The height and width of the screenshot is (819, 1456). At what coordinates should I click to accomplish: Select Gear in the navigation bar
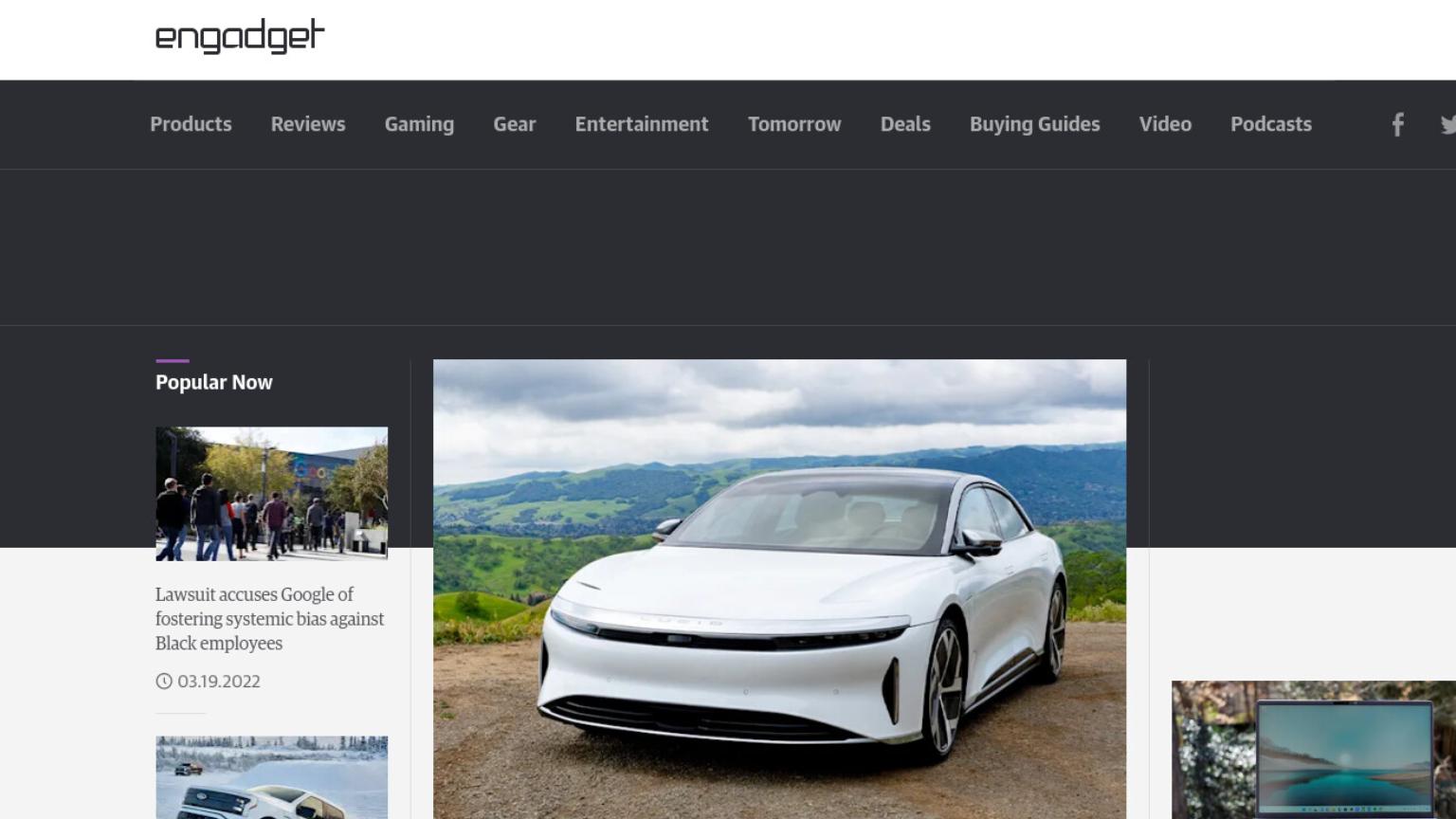(515, 124)
